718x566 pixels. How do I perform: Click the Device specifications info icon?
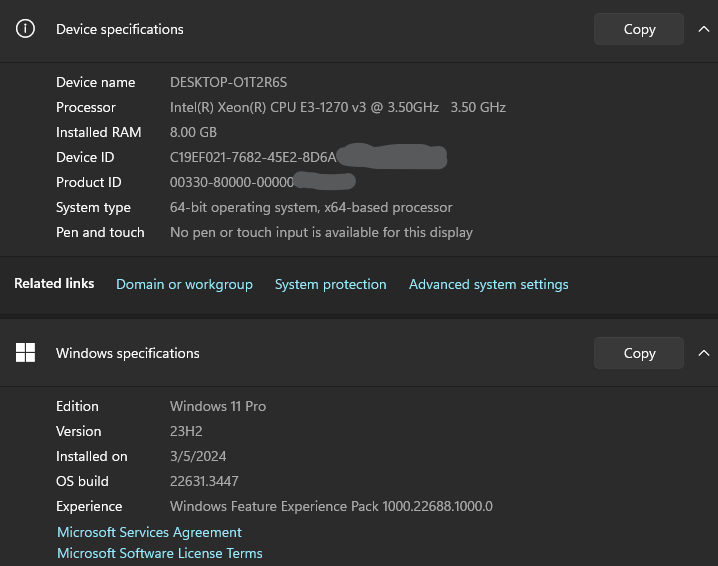(x=26, y=29)
